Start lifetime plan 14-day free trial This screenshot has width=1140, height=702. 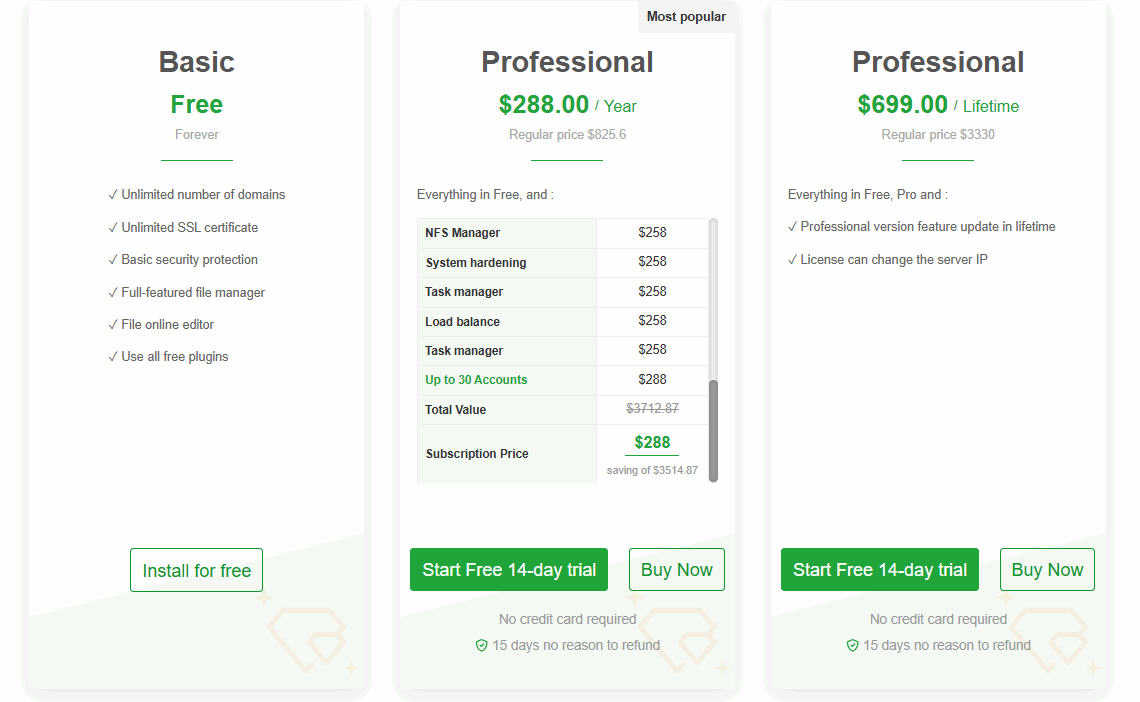880,570
